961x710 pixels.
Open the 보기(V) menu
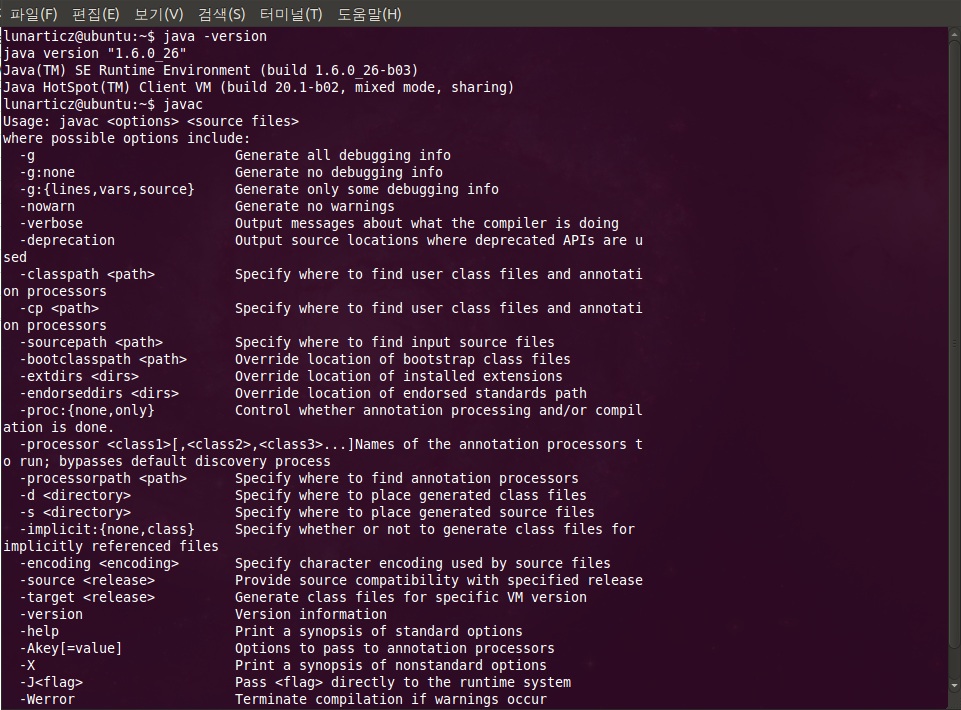[158, 14]
